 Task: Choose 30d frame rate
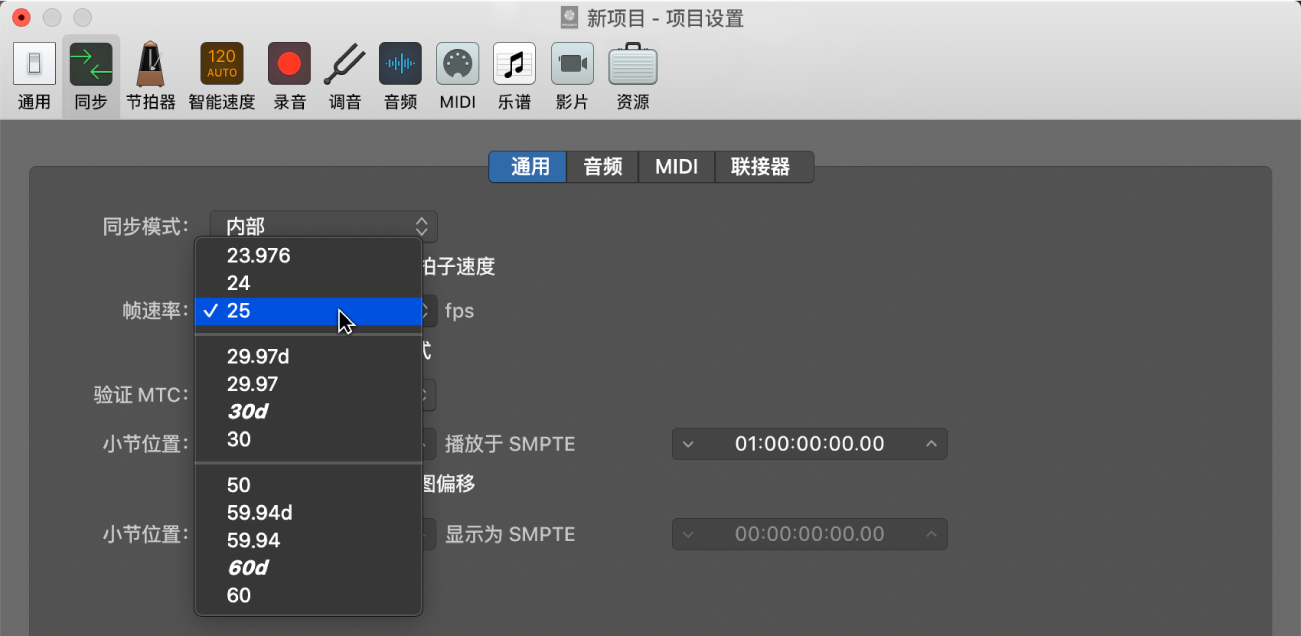tap(308, 412)
